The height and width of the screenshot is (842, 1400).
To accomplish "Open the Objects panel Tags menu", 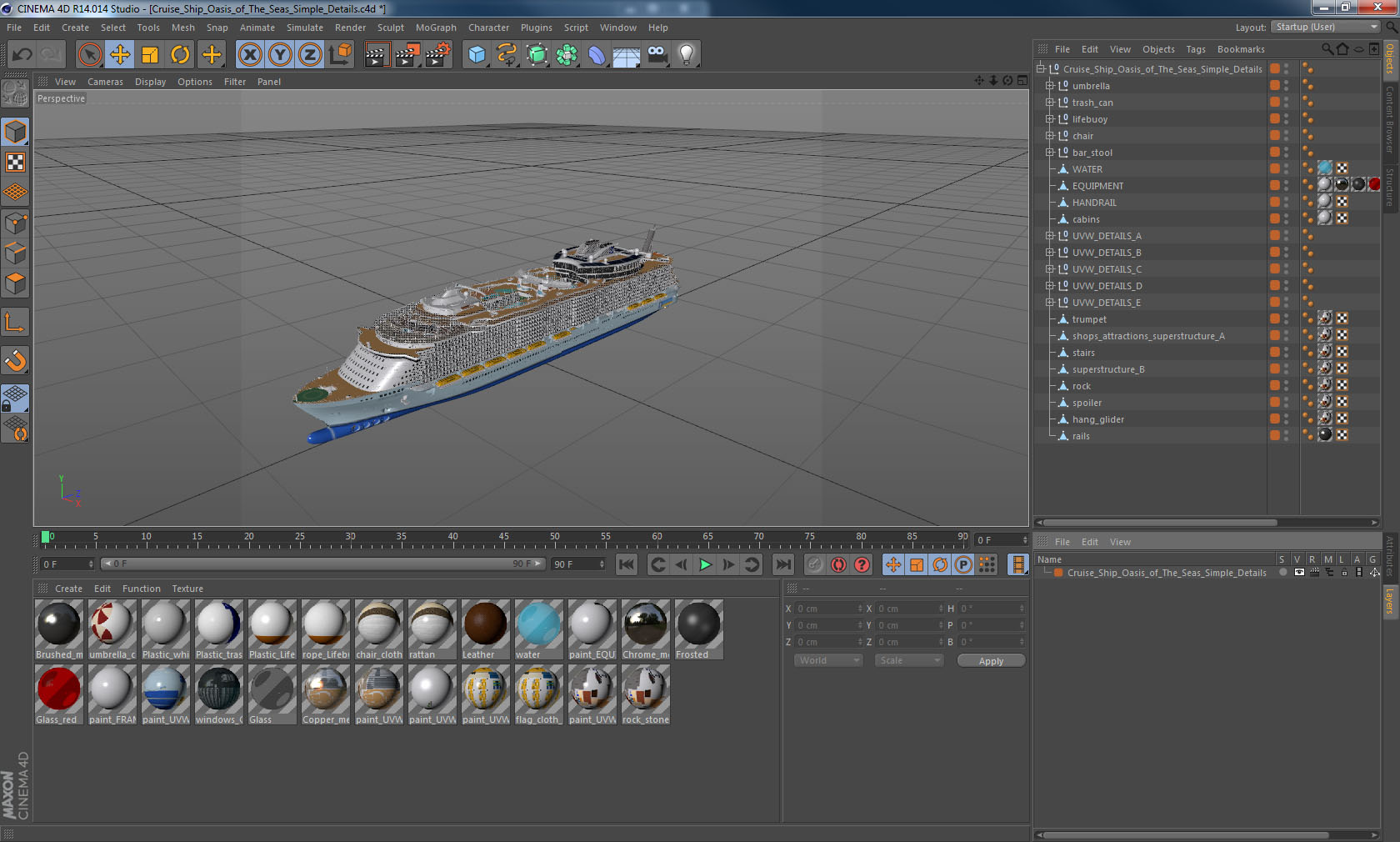I will point(1196,49).
